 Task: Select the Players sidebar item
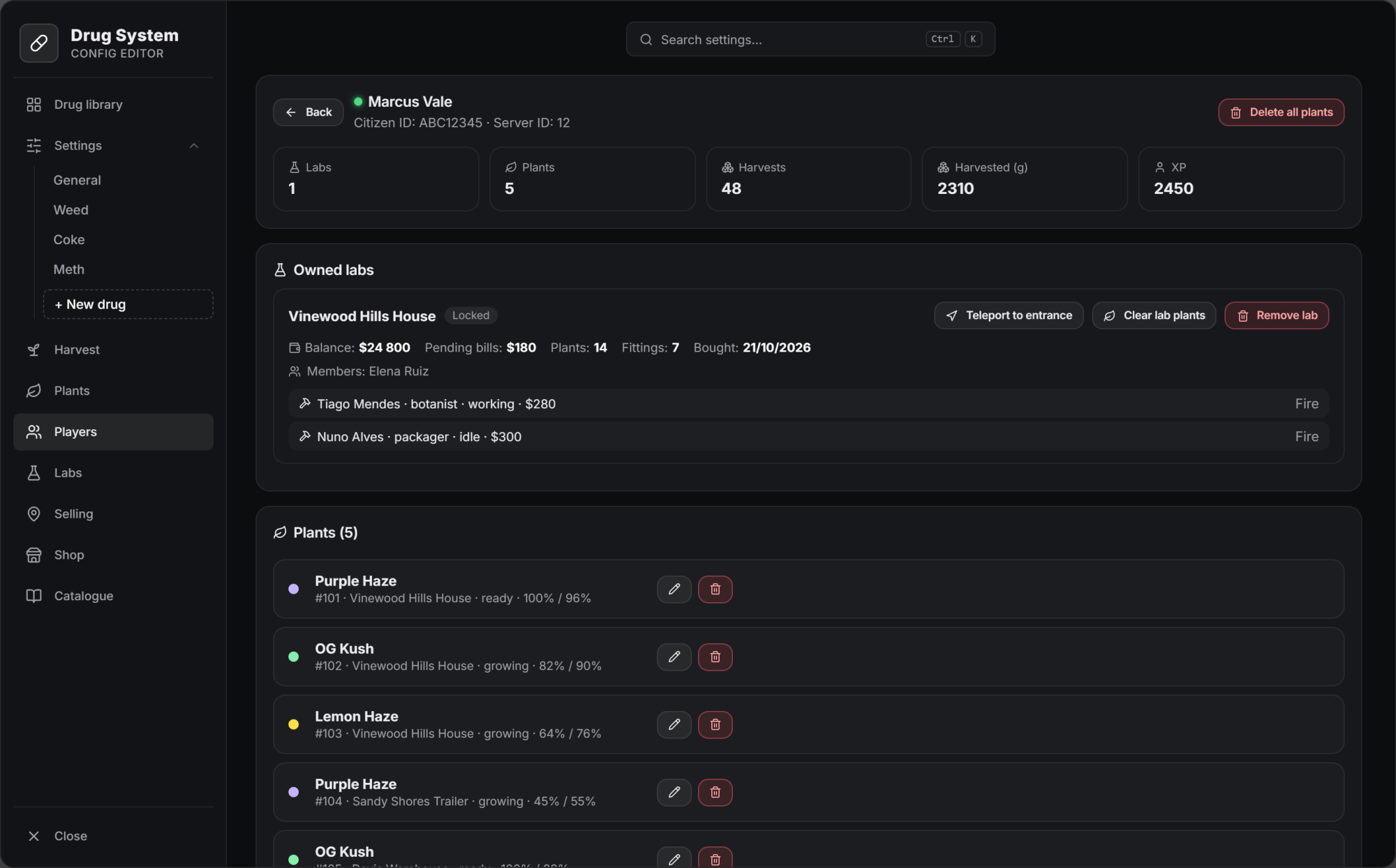click(x=113, y=432)
